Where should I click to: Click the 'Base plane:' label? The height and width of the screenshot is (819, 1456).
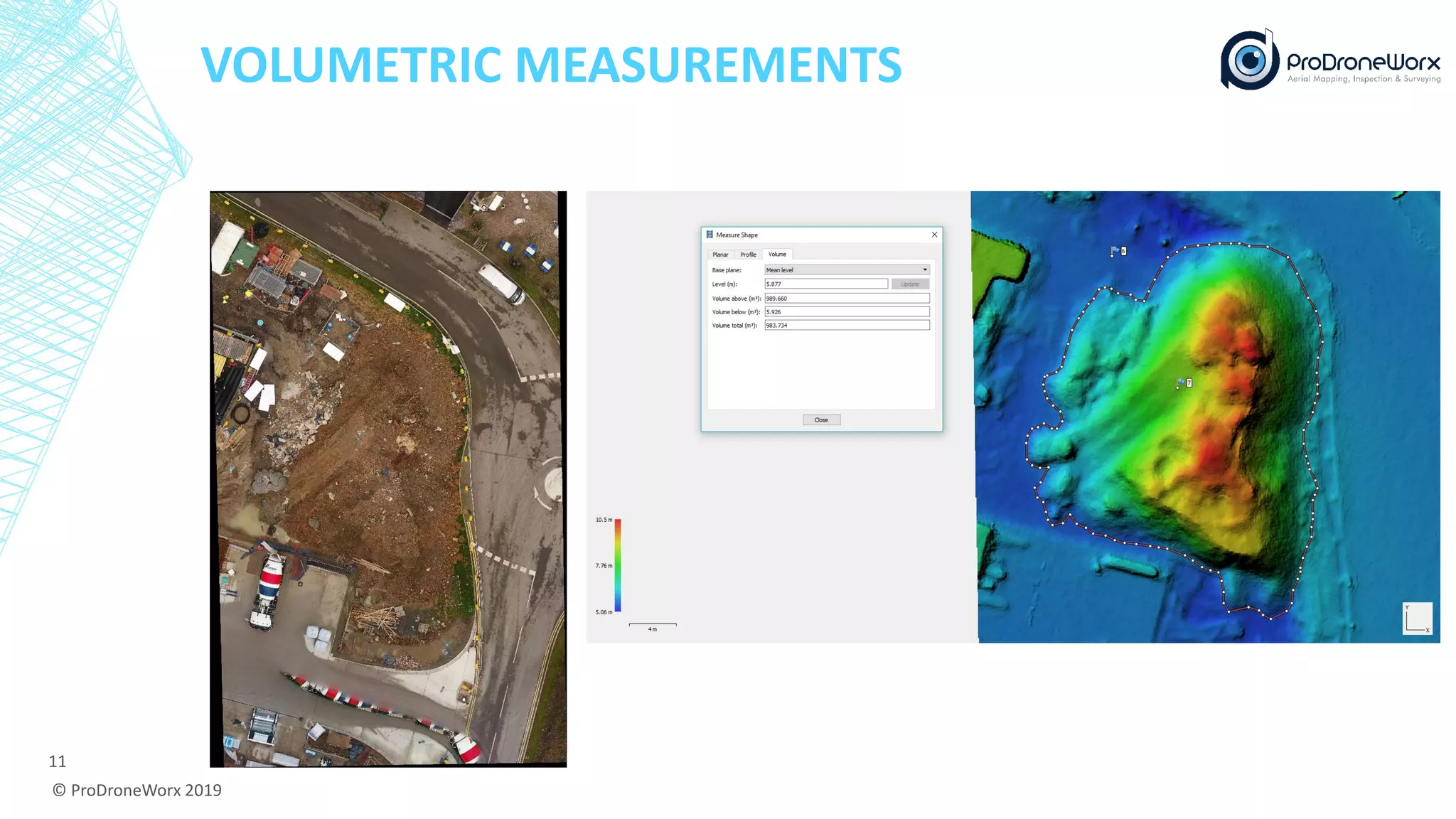pyautogui.click(x=727, y=270)
